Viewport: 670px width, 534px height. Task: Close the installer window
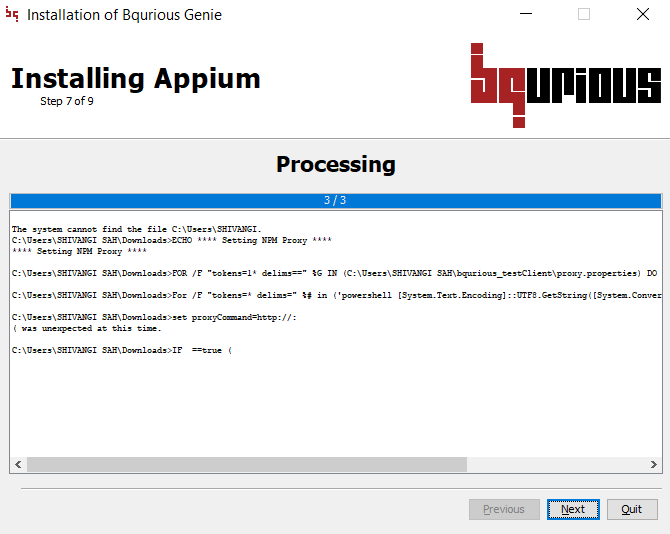click(x=643, y=15)
